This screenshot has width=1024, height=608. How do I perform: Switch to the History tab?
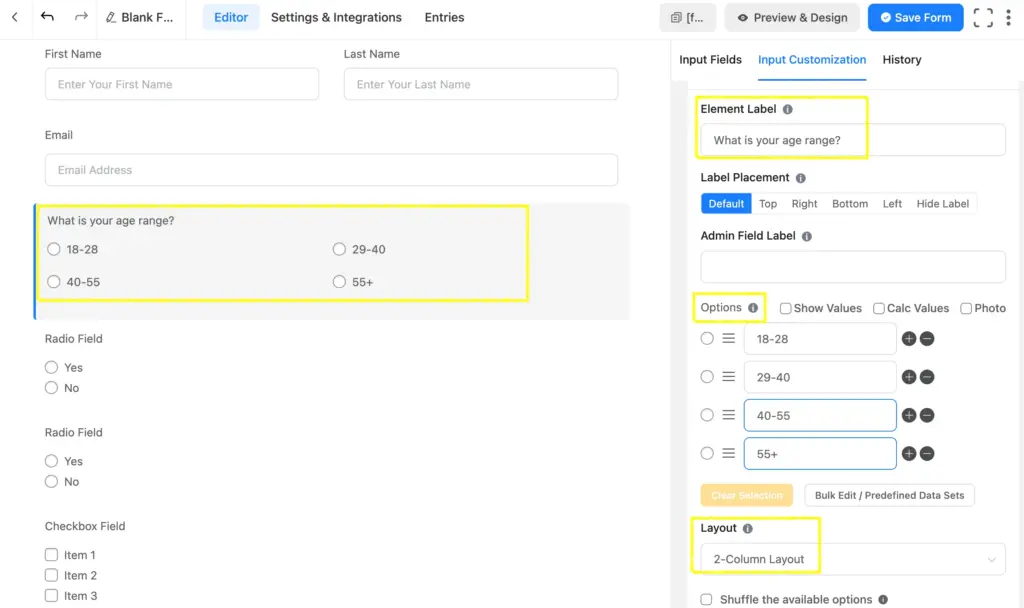point(901,60)
